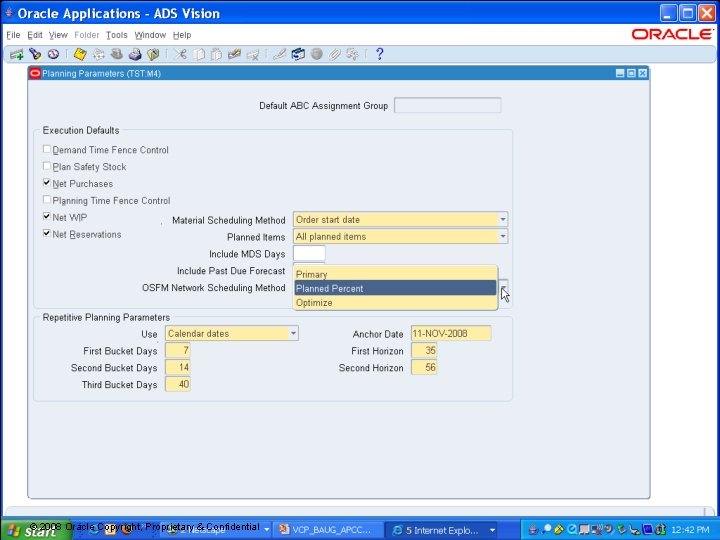
Task: Uncheck the Net WIP checkbox
Action: (46, 216)
